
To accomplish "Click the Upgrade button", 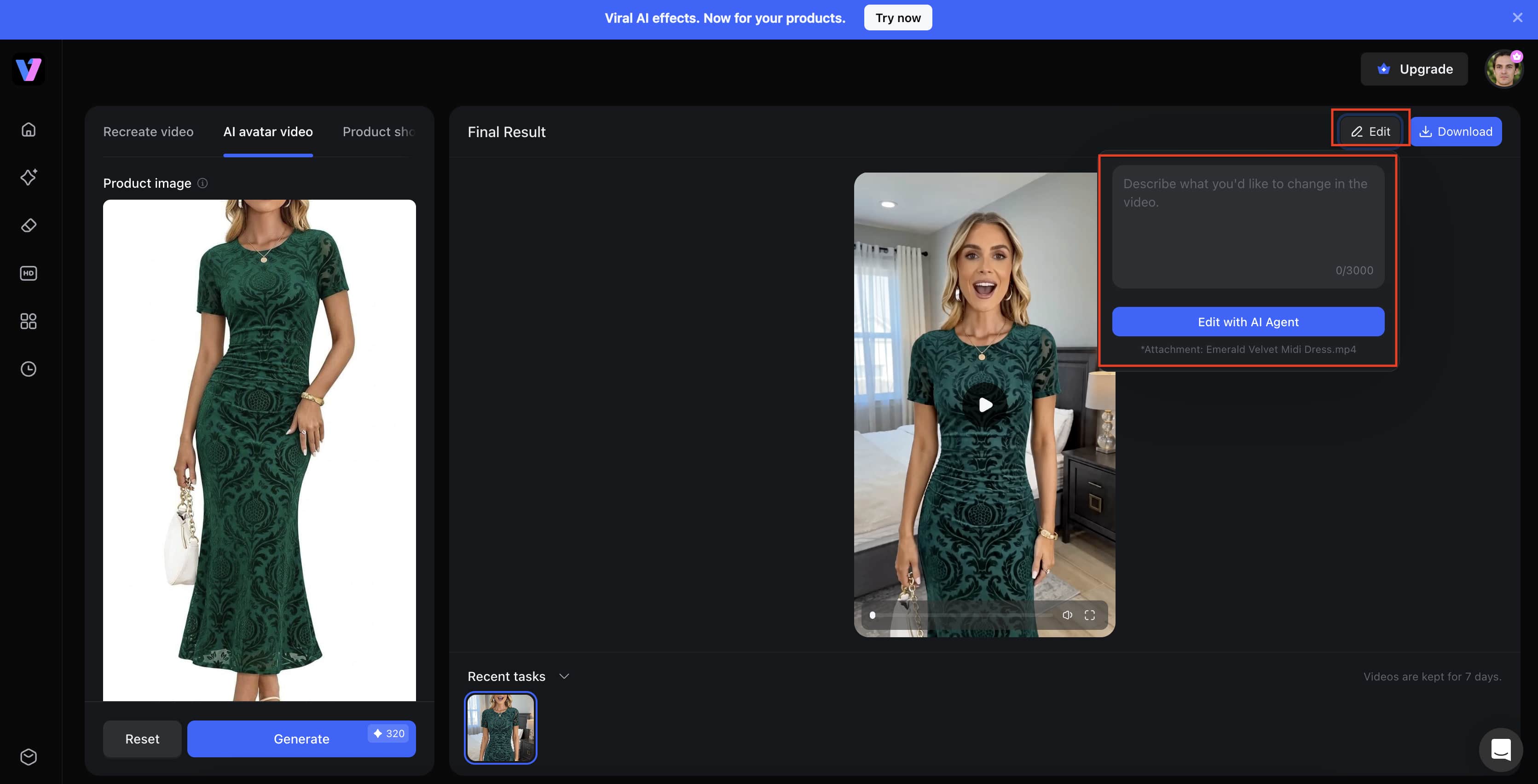I will (1413, 69).
